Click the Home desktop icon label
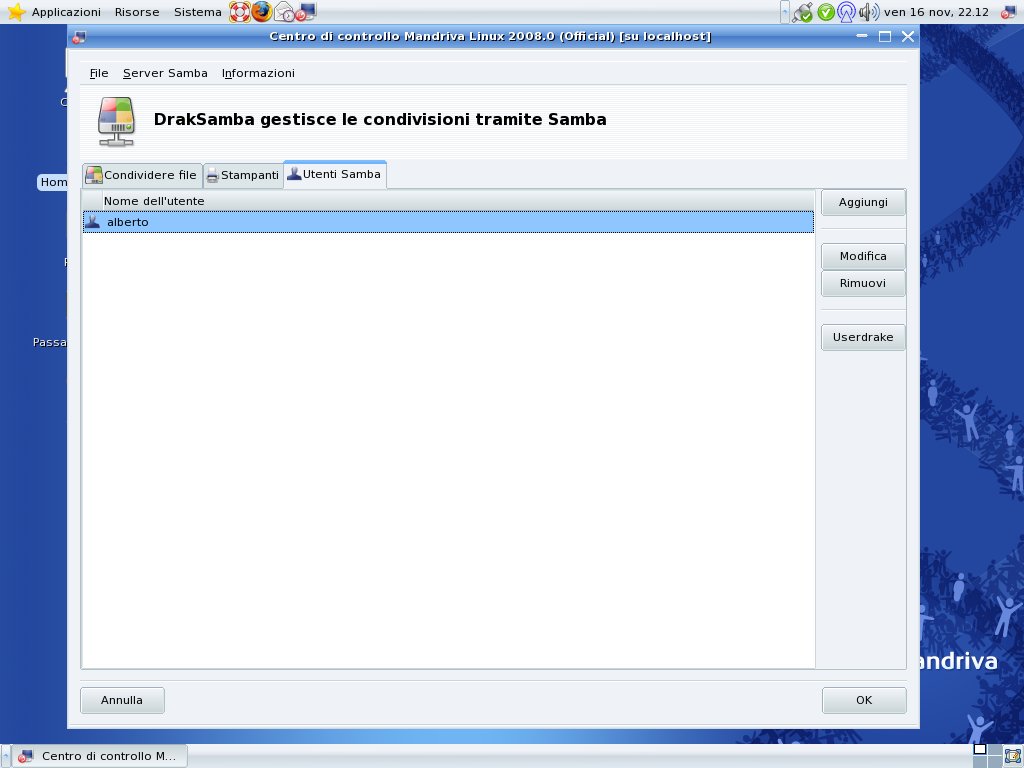 point(54,182)
